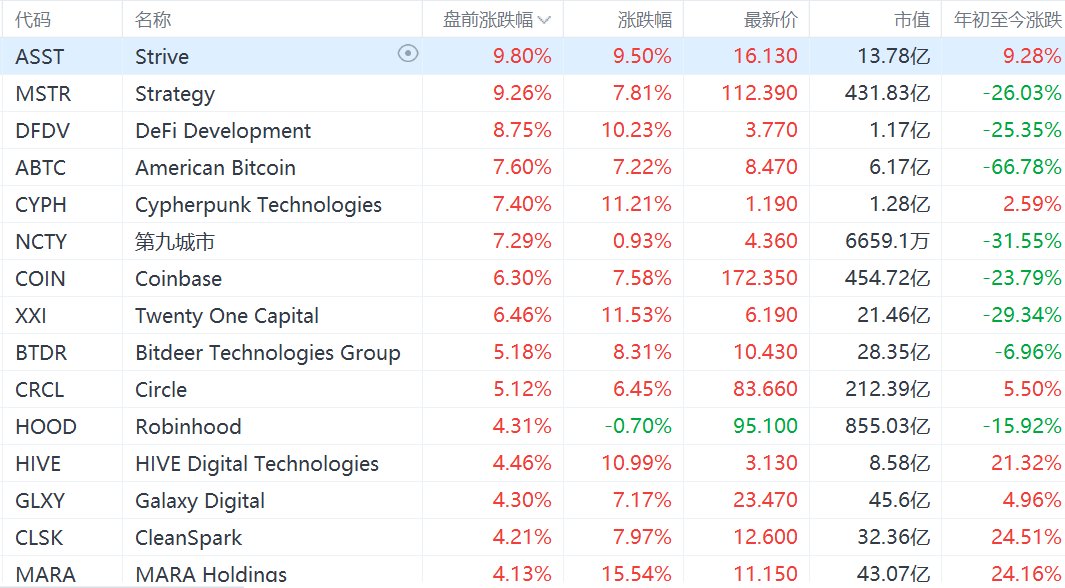Select the Robinhood stock name

(188, 426)
